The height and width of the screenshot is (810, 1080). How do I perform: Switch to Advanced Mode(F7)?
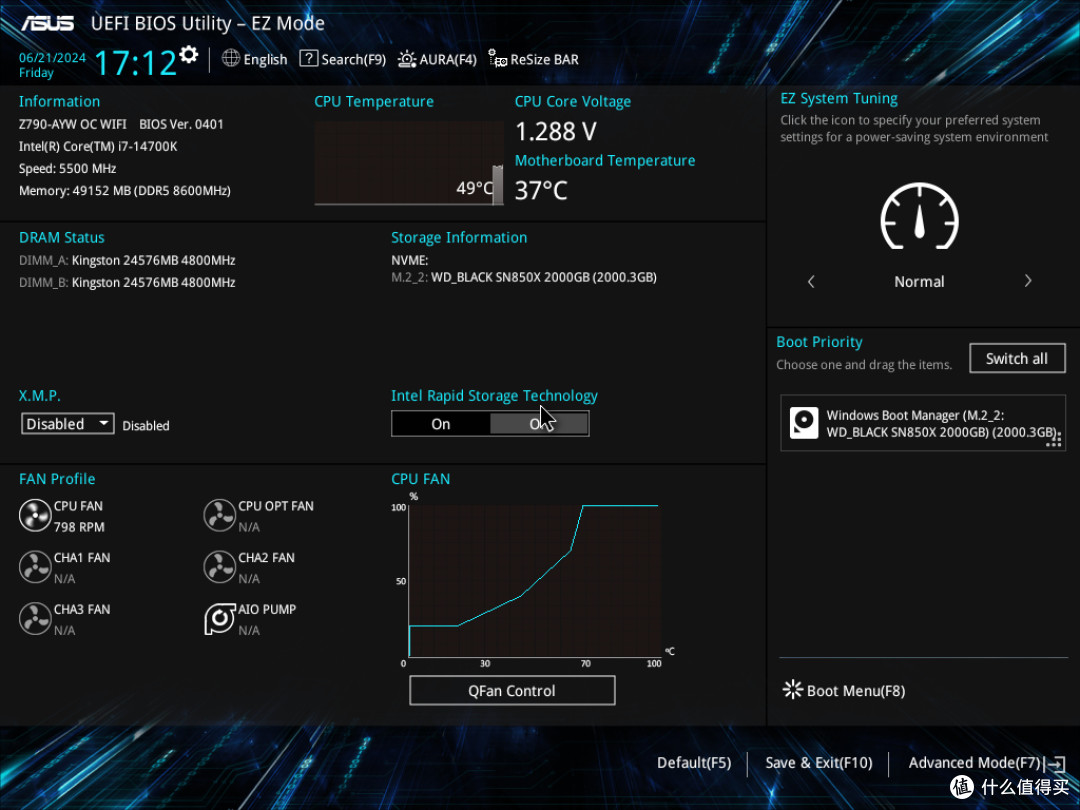pyautogui.click(x=974, y=762)
